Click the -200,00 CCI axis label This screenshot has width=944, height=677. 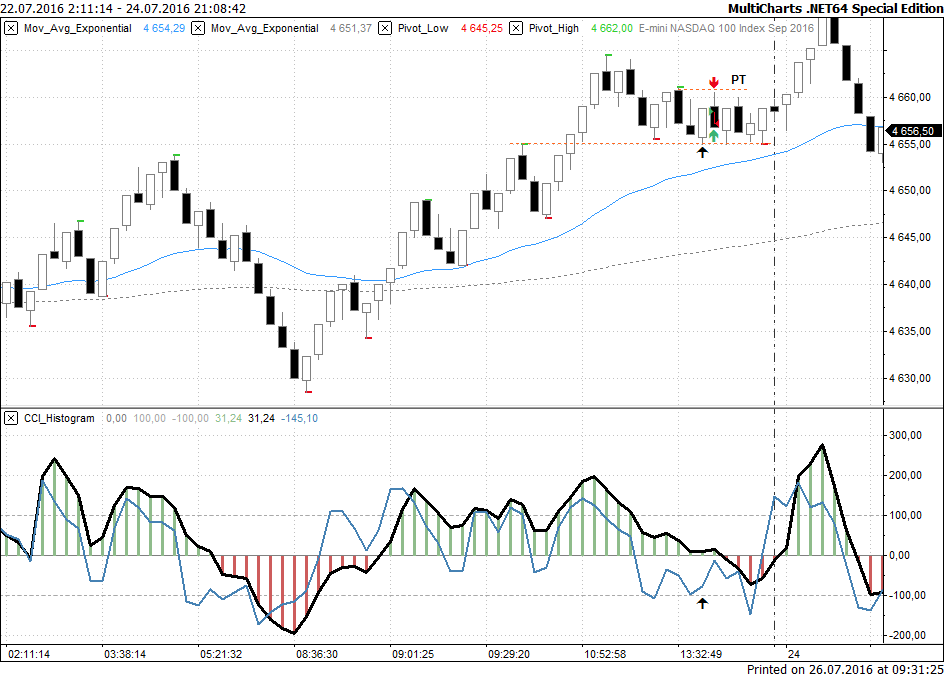click(x=905, y=635)
